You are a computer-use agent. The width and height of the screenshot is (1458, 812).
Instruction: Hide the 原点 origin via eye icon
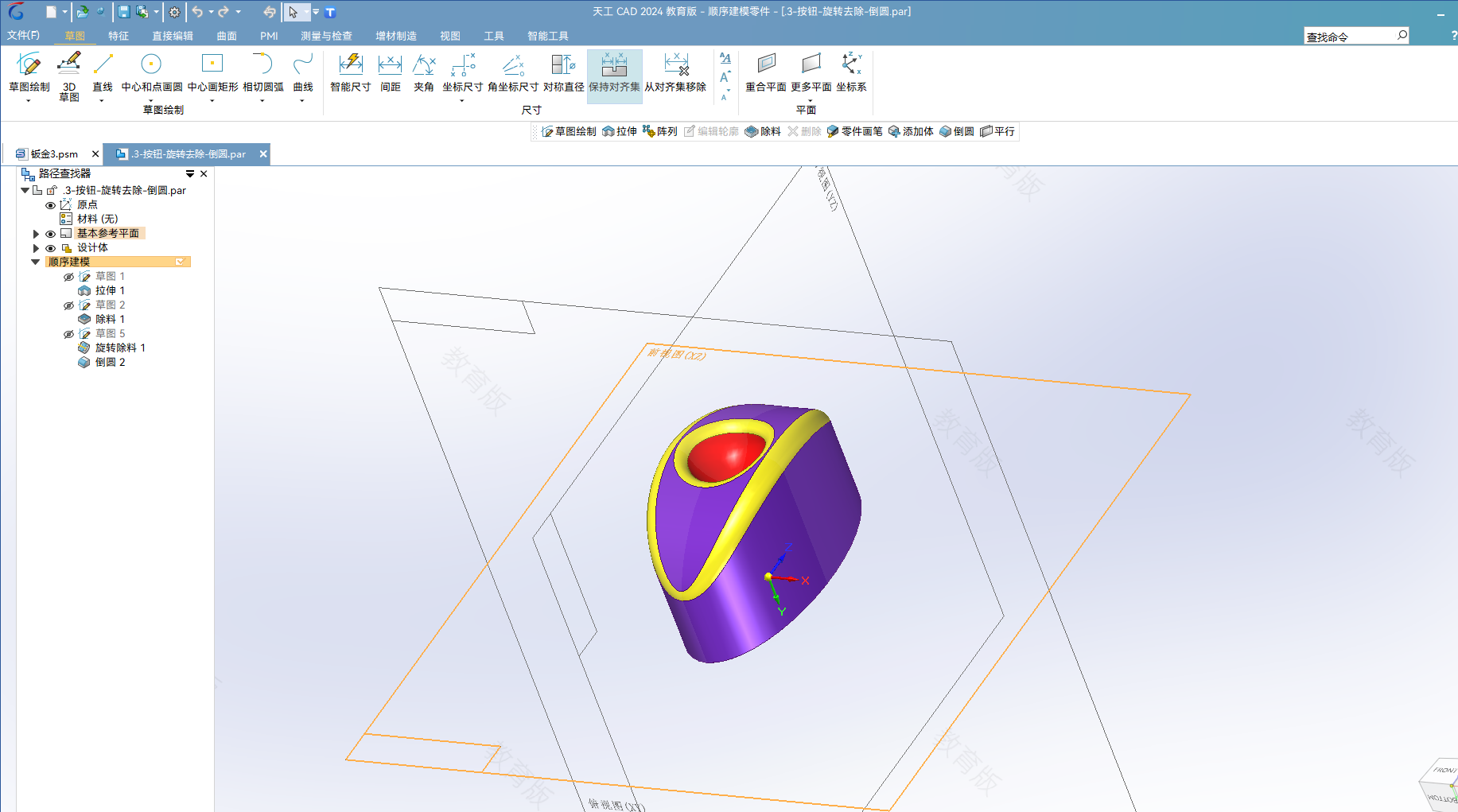50,205
